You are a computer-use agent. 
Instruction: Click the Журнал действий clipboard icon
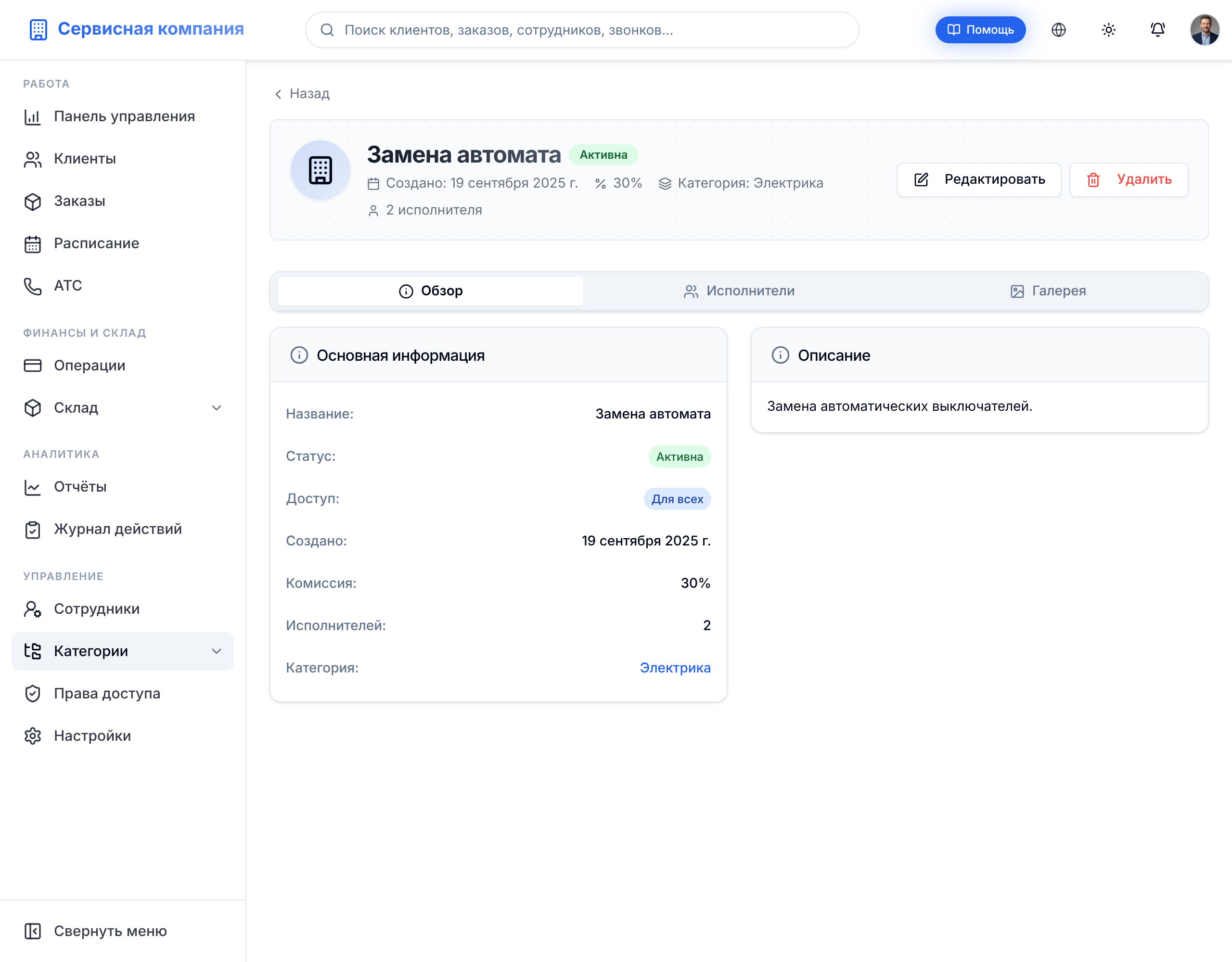pyautogui.click(x=33, y=530)
